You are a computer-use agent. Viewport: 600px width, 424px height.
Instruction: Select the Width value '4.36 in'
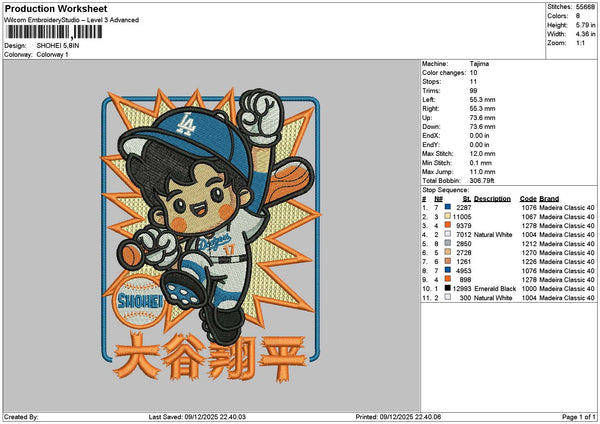585,34
